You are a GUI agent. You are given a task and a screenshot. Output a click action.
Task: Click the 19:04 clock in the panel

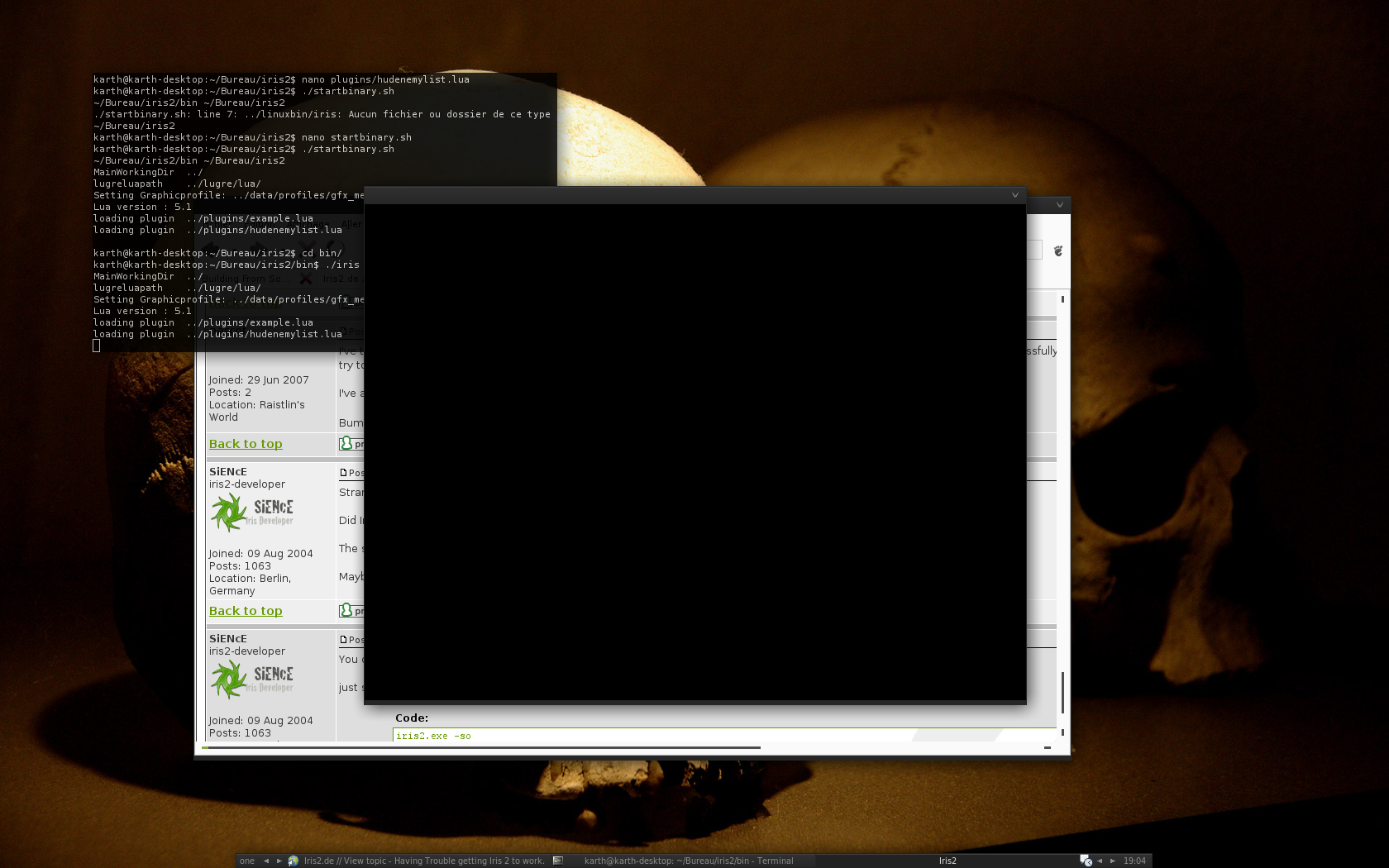point(1134,861)
